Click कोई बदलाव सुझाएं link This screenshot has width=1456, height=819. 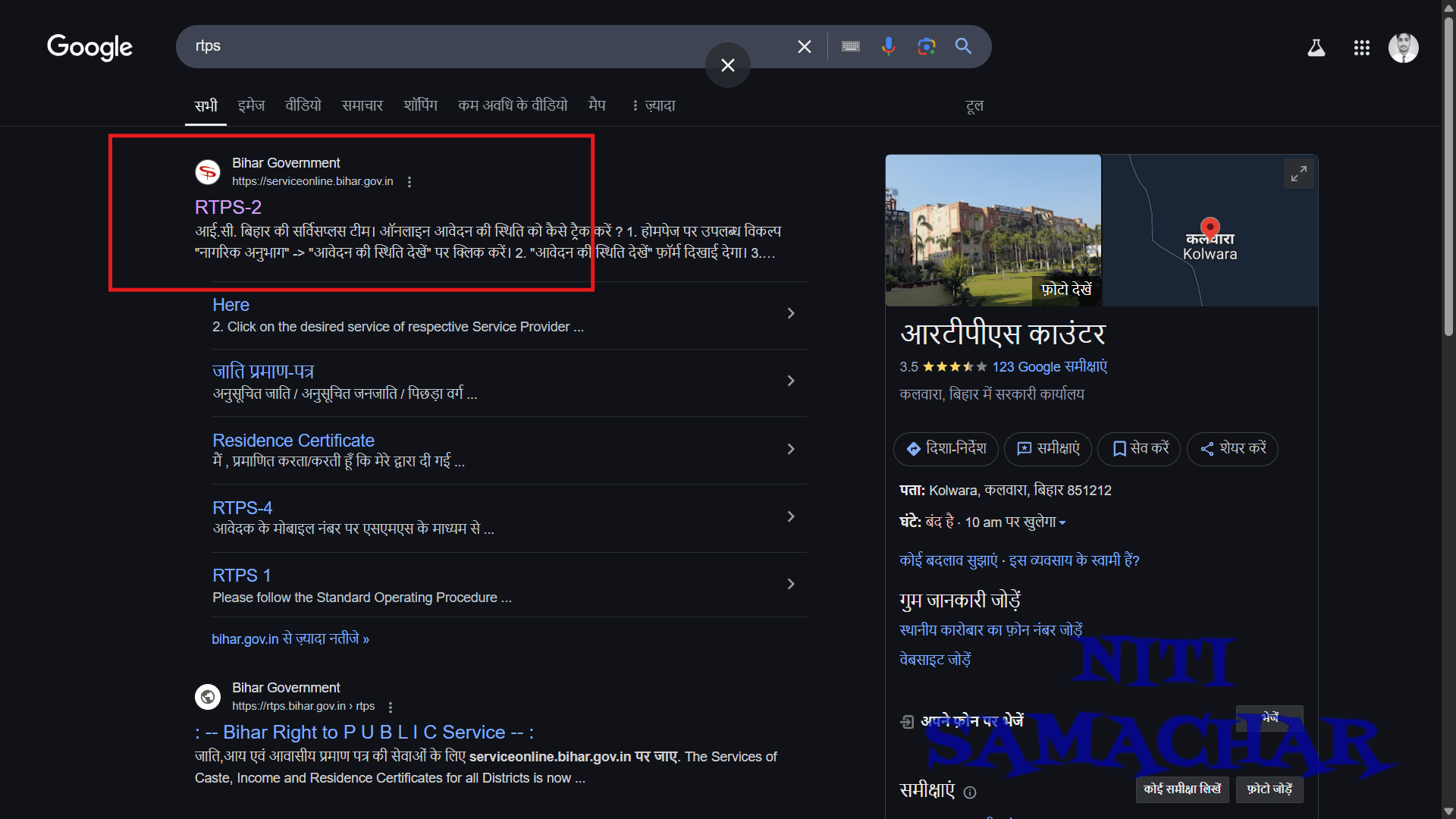[x=949, y=560]
